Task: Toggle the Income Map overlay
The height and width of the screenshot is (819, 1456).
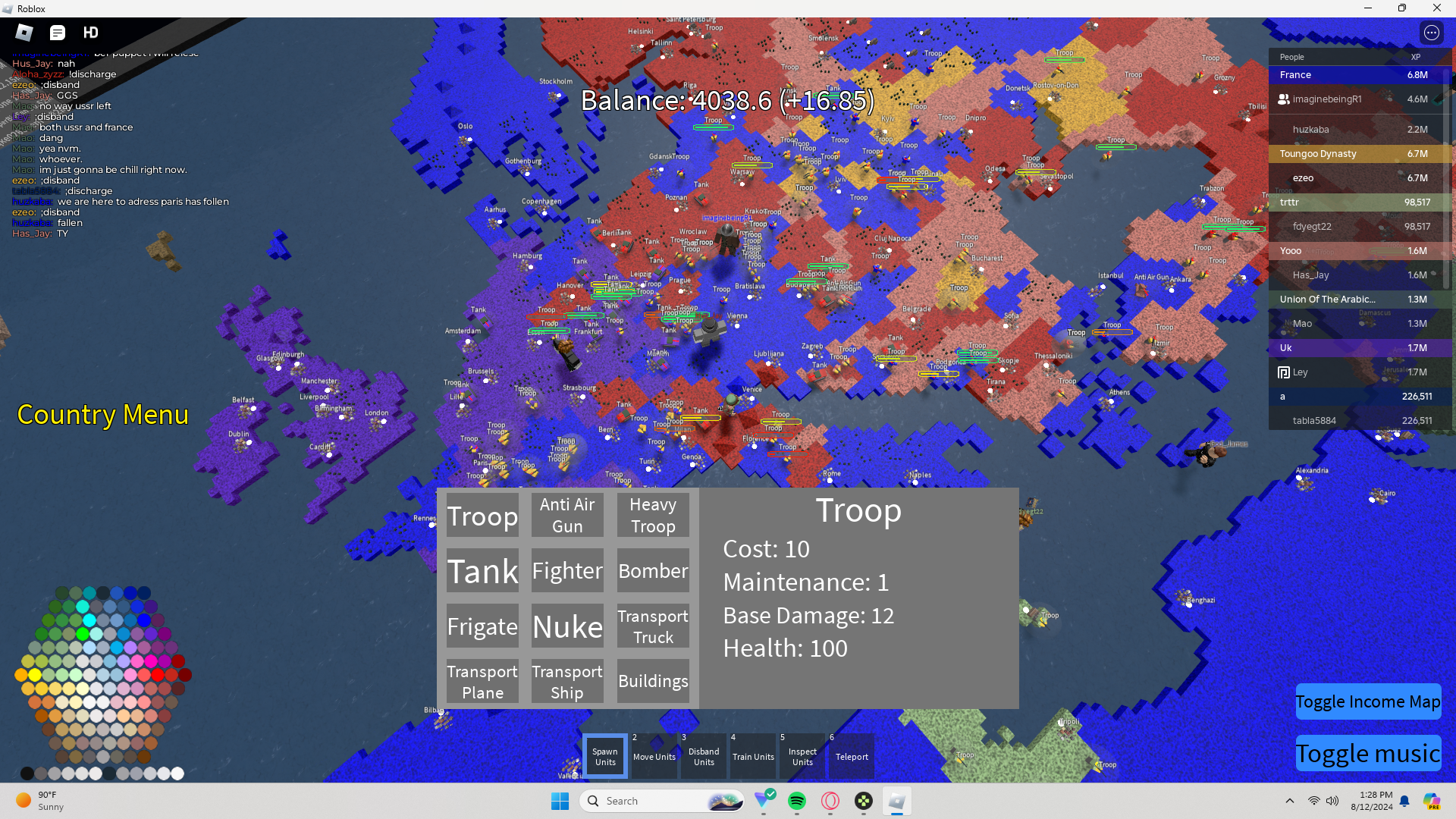Action: (1367, 701)
